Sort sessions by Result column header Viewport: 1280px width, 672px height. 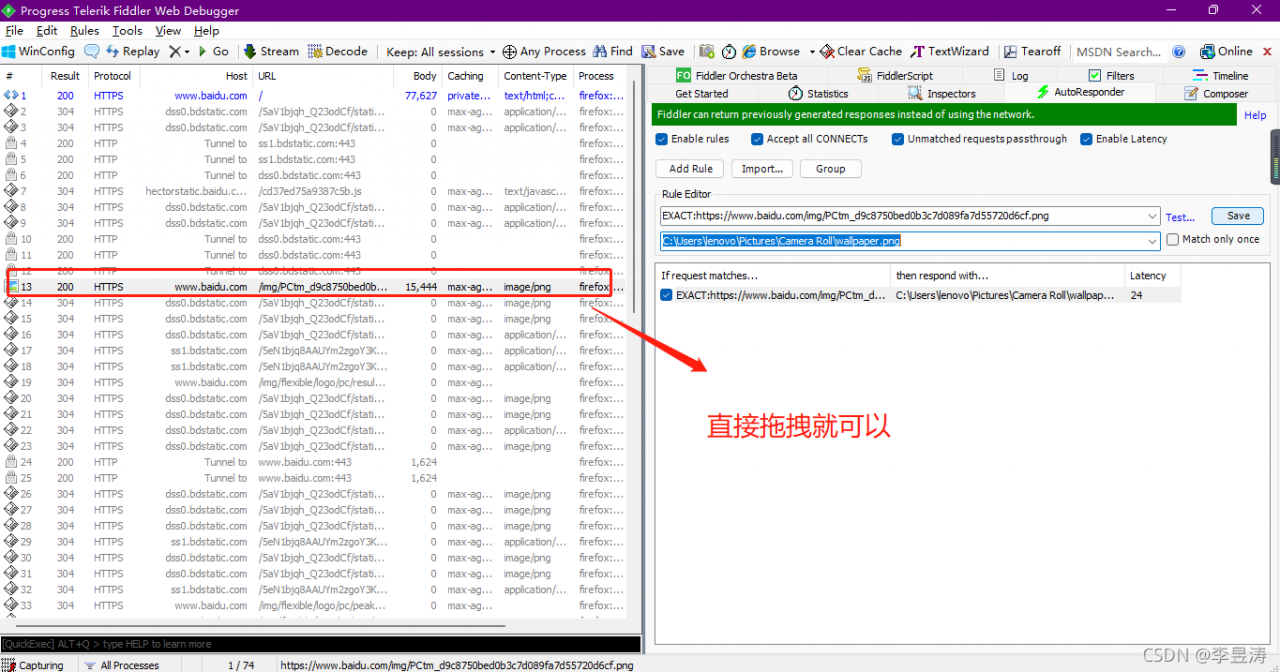[x=65, y=76]
